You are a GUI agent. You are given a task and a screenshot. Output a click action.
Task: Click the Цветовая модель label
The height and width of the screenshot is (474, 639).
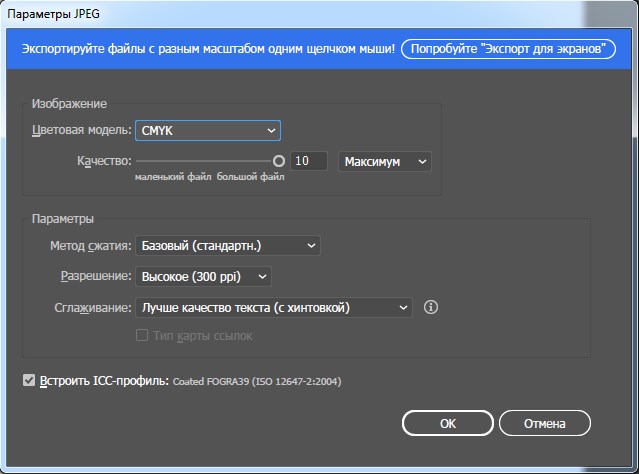pyautogui.click(x=82, y=130)
